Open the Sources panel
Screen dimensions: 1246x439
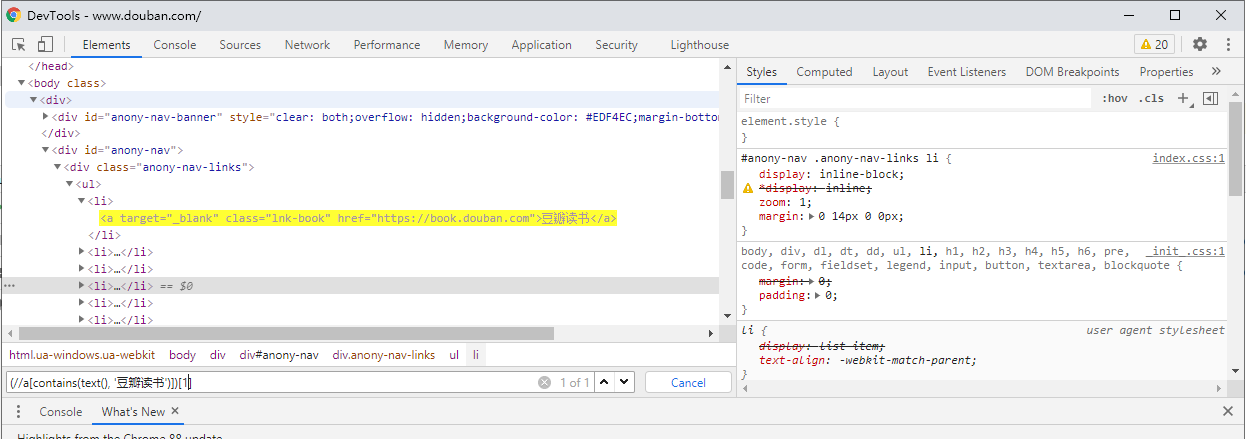pyautogui.click(x=240, y=44)
